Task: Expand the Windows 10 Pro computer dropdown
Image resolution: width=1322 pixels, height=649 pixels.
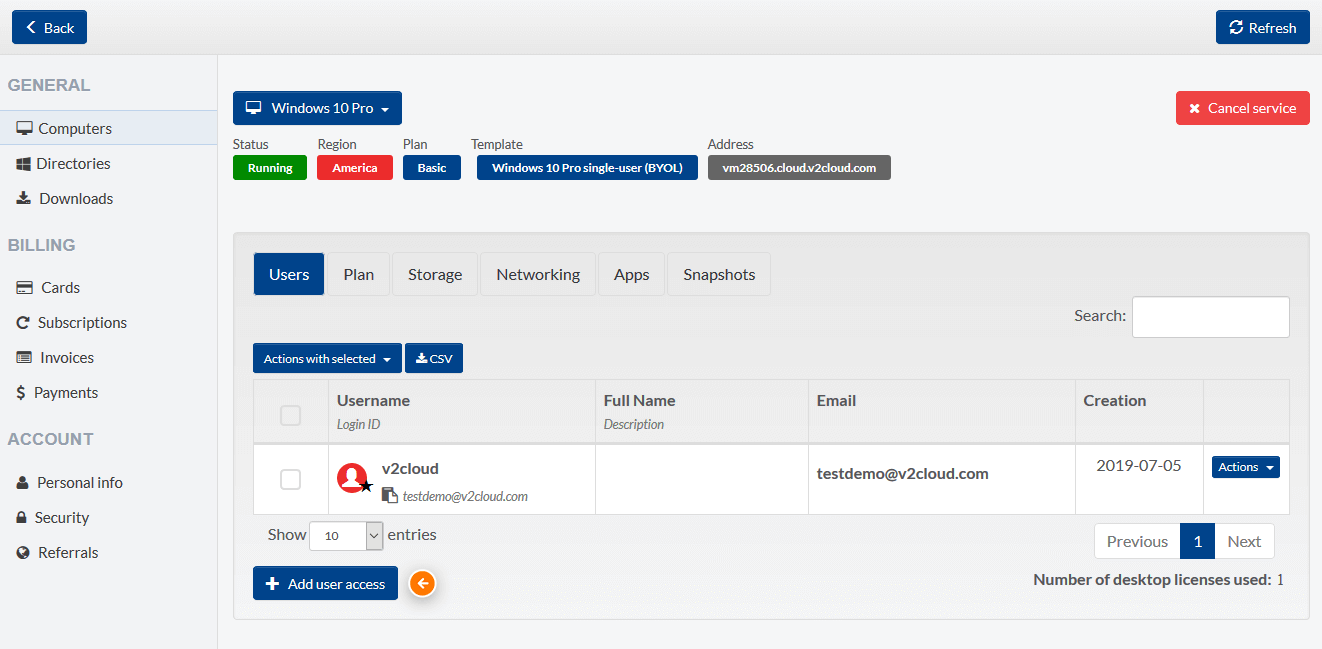Action: 317,108
